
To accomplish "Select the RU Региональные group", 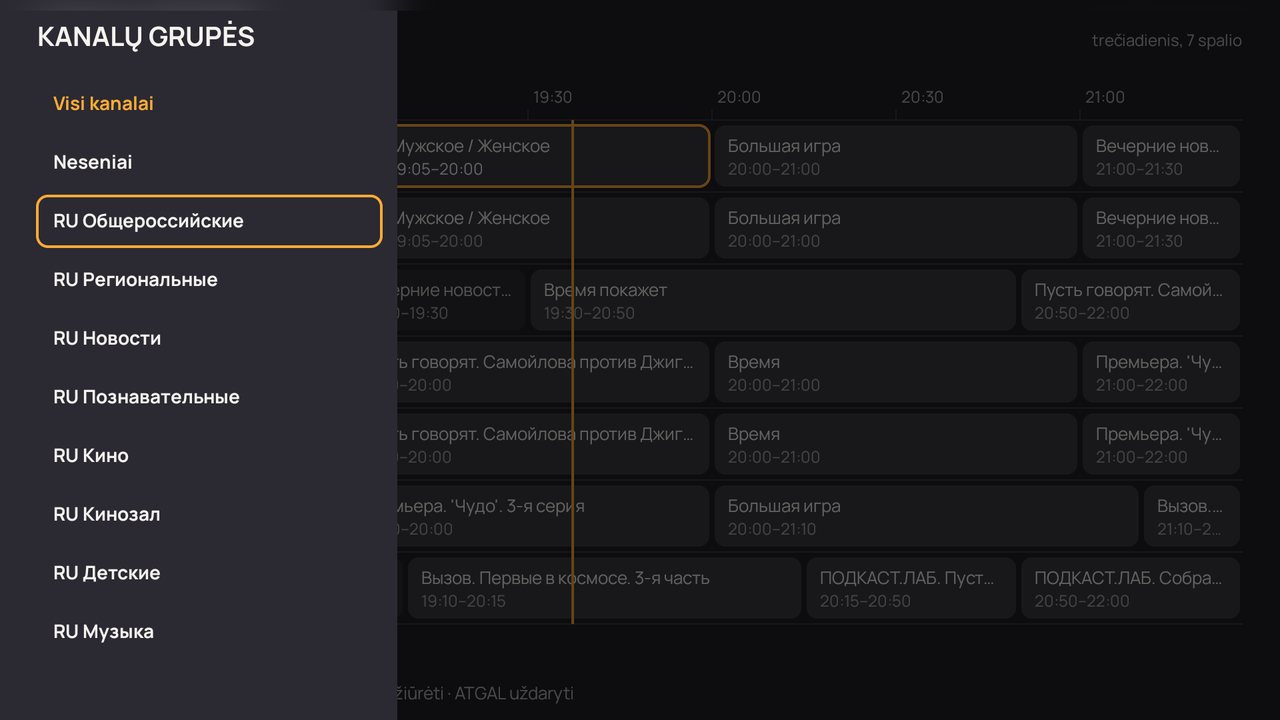I will click(x=209, y=280).
